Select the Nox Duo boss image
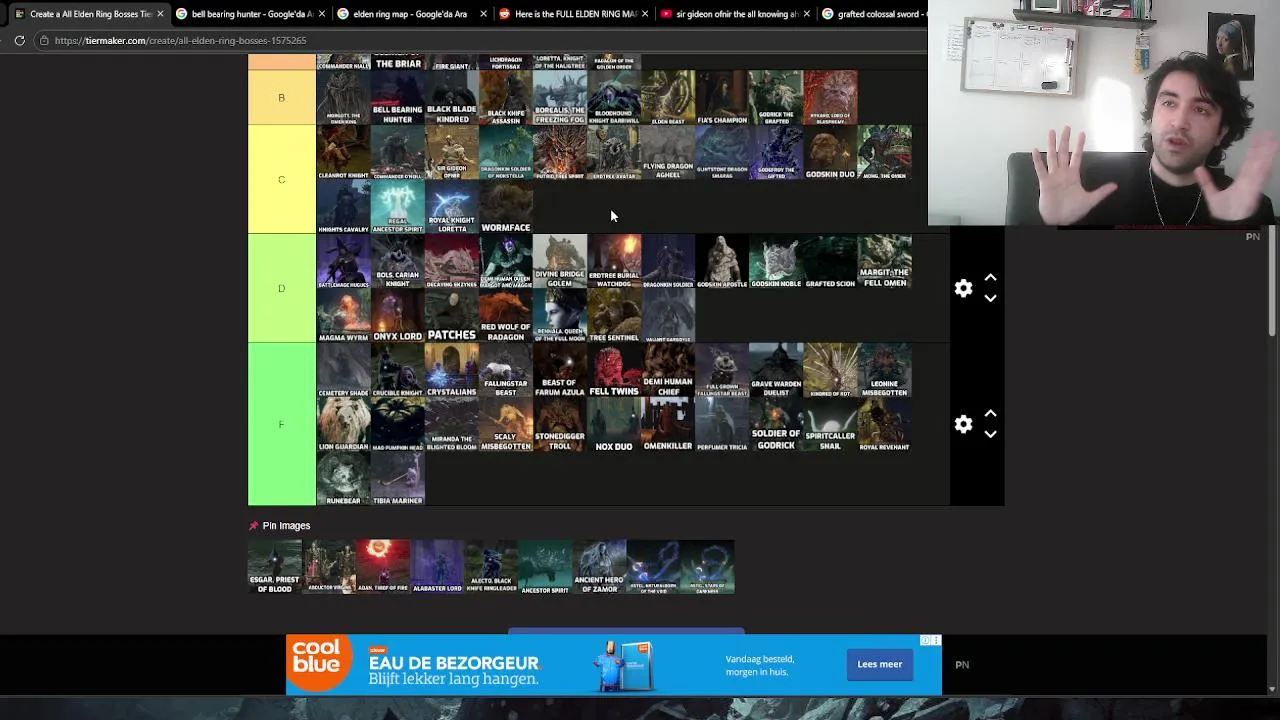 pyautogui.click(x=614, y=424)
